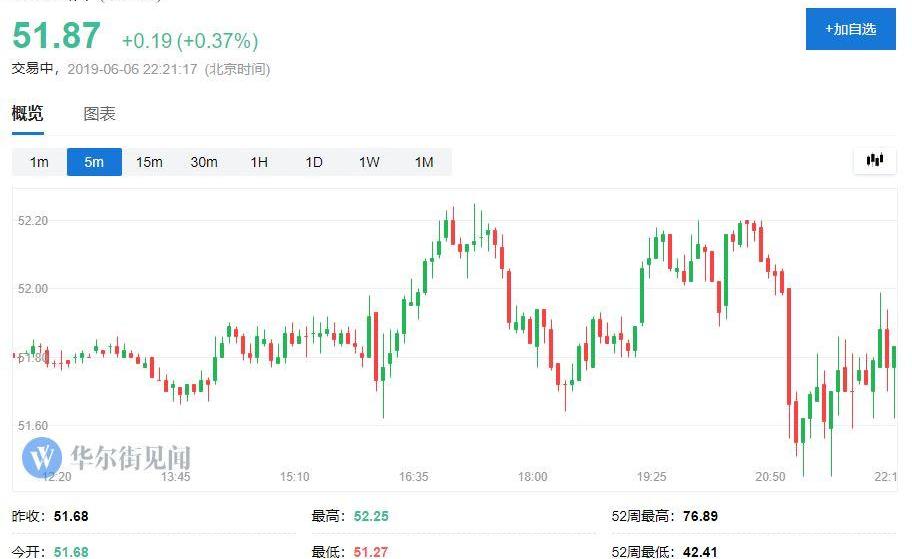Select the 1m interval
The width and height of the screenshot is (912, 559).
click(39, 162)
